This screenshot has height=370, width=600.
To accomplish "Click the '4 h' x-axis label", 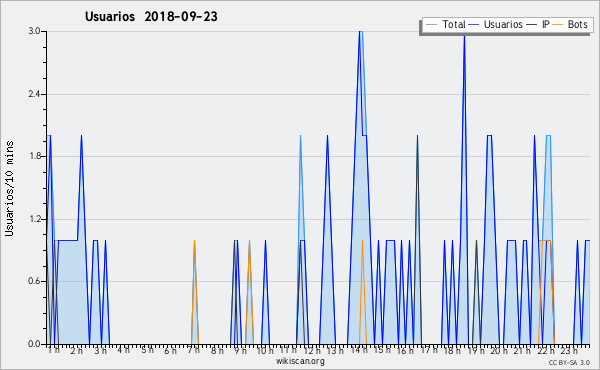I will [123, 350].
